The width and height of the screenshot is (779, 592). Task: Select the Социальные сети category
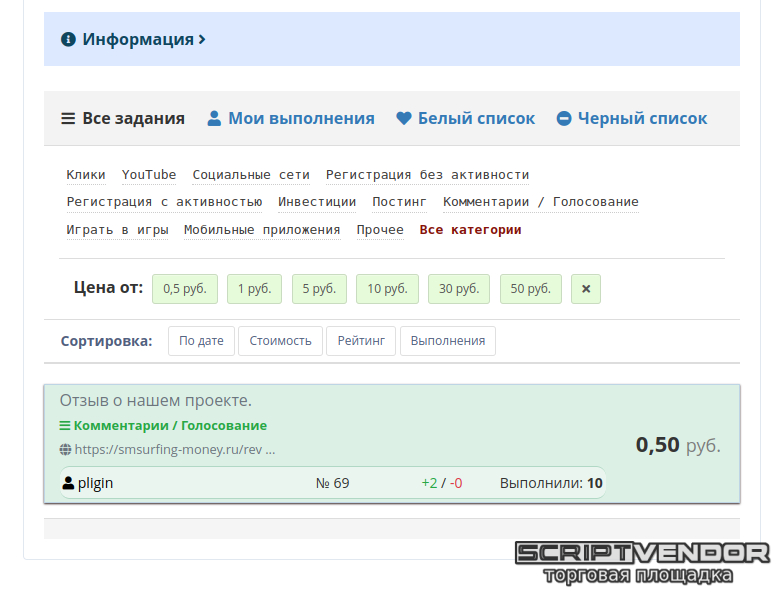pos(251,175)
